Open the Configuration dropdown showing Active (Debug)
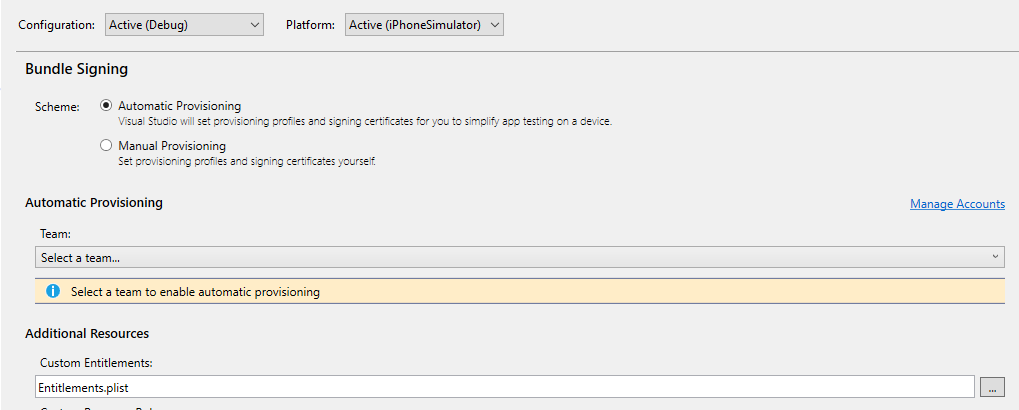Viewport: 1019px width, 410px height. point(184,25)
